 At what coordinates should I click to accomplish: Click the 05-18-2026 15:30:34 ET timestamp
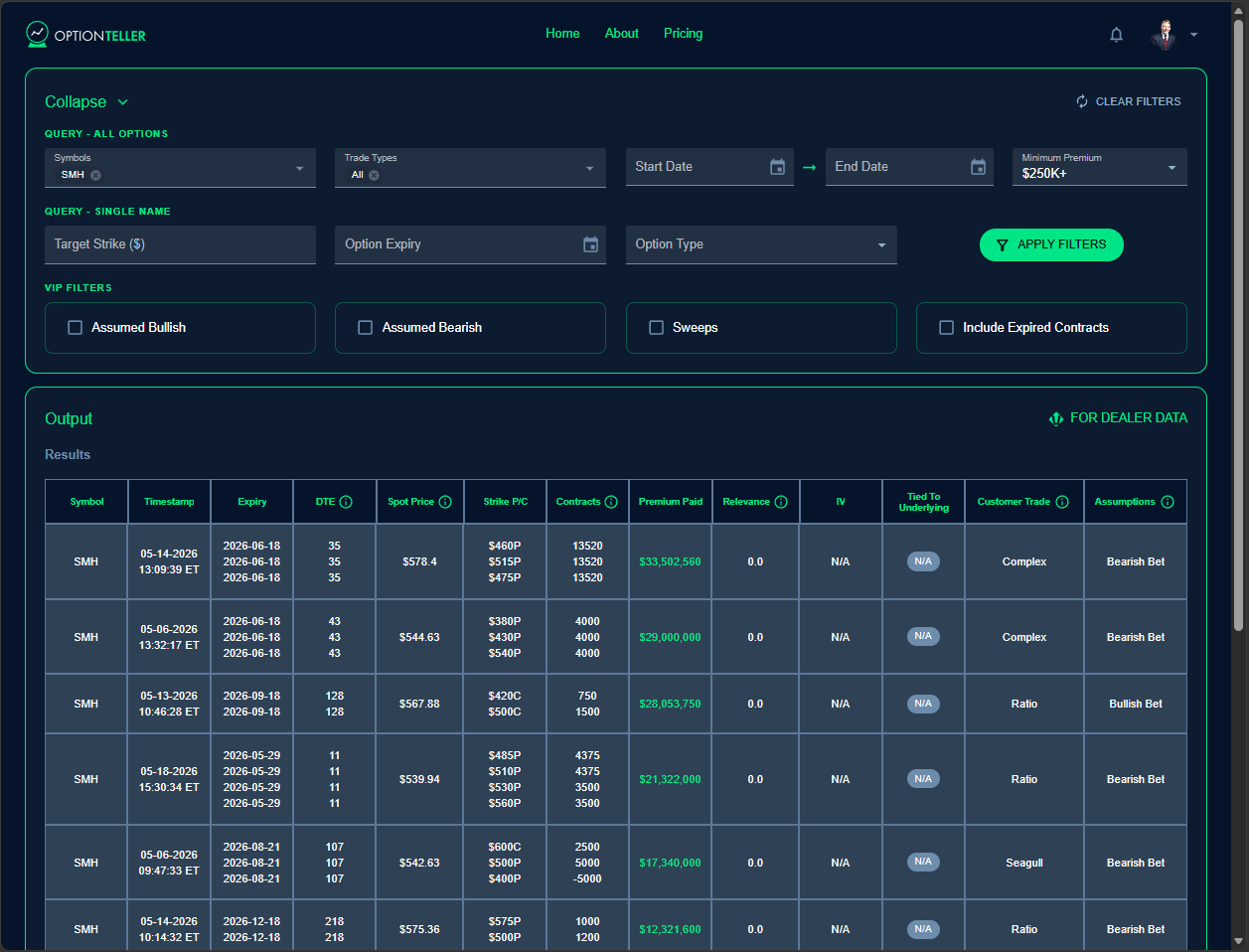click(x=169, y=780)
